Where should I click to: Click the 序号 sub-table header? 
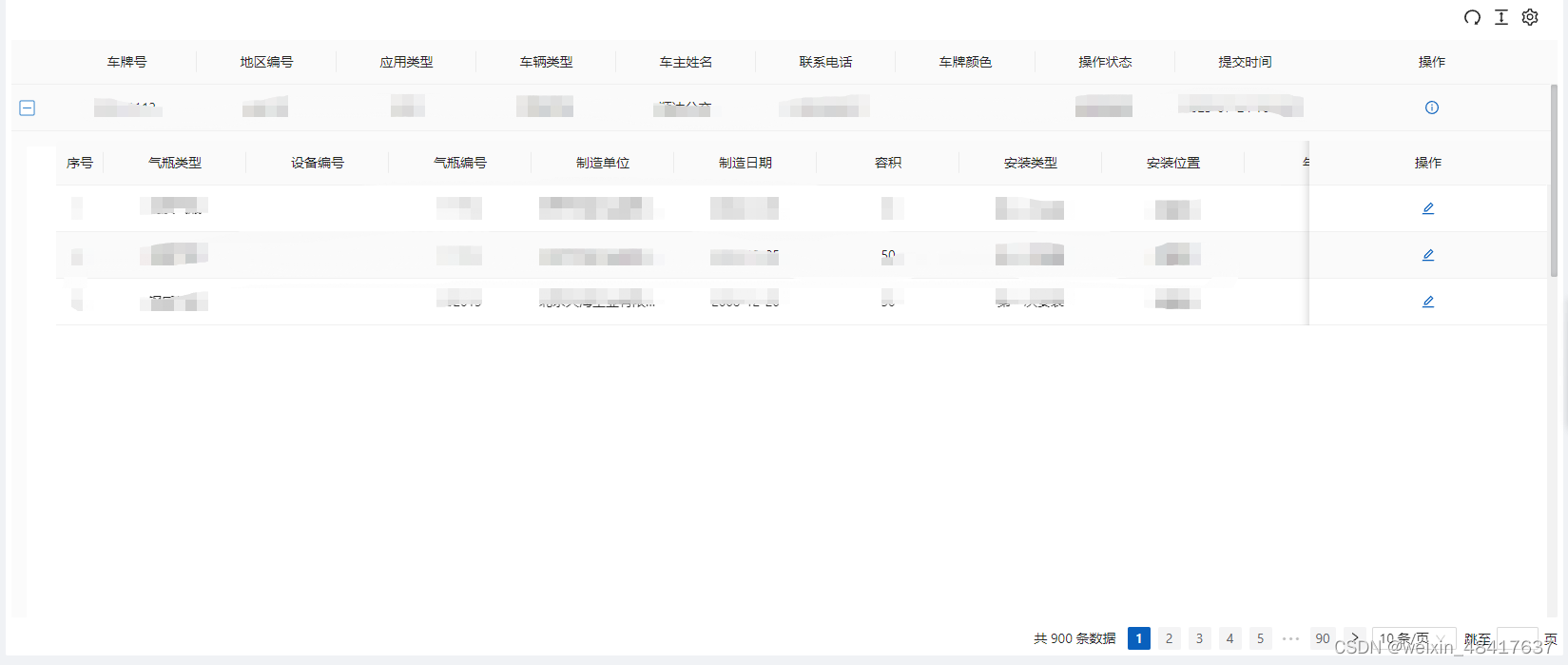tap(80, 163)
